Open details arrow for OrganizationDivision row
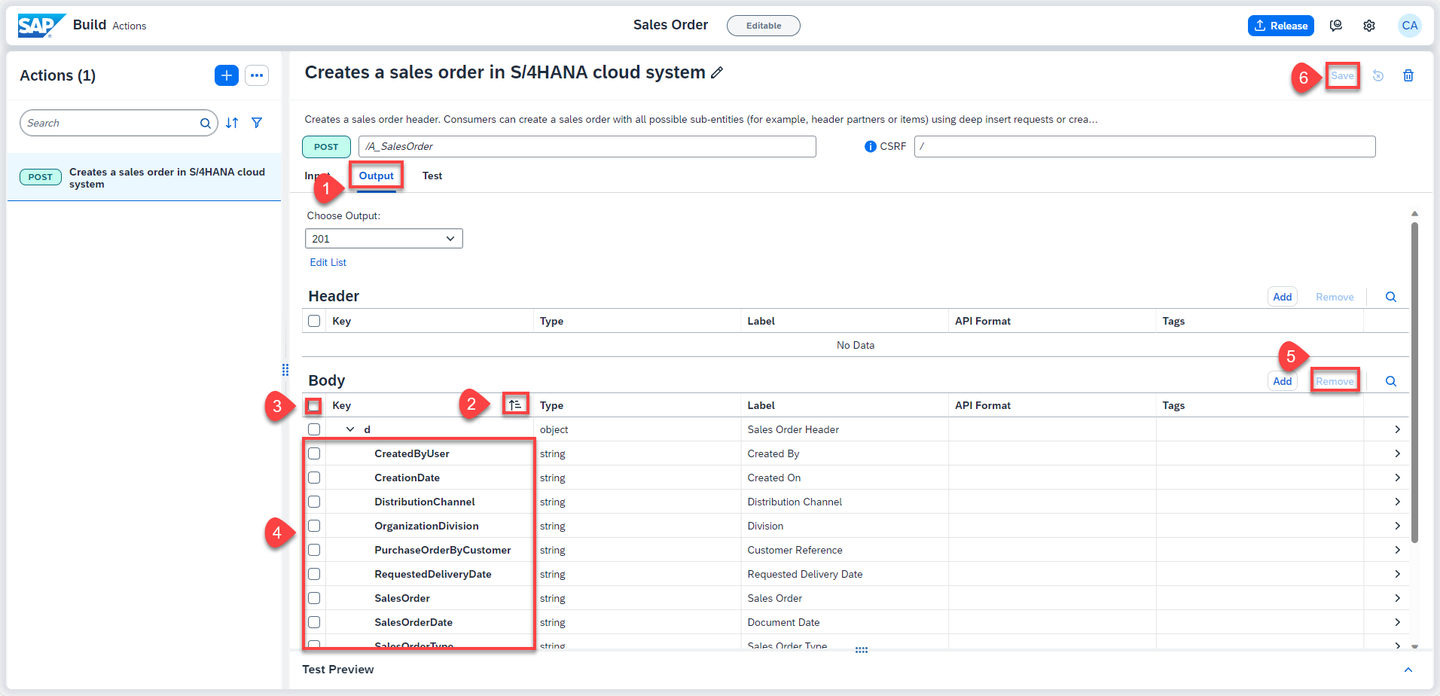The height and width of the screenshot is (696, 1440). (x=1397, y=526)
